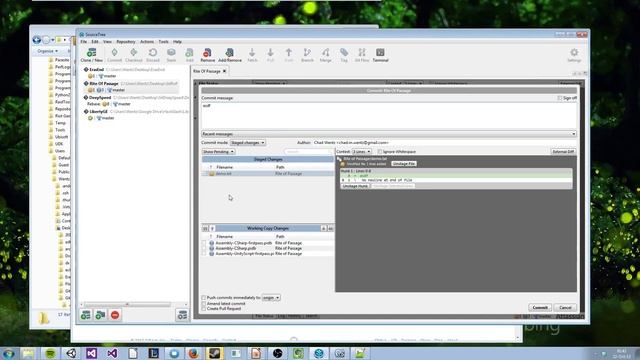Viewport: 640px width, 360px height.
Task: Click the Steam icon in taskbar
Action: tap(214, 353)
